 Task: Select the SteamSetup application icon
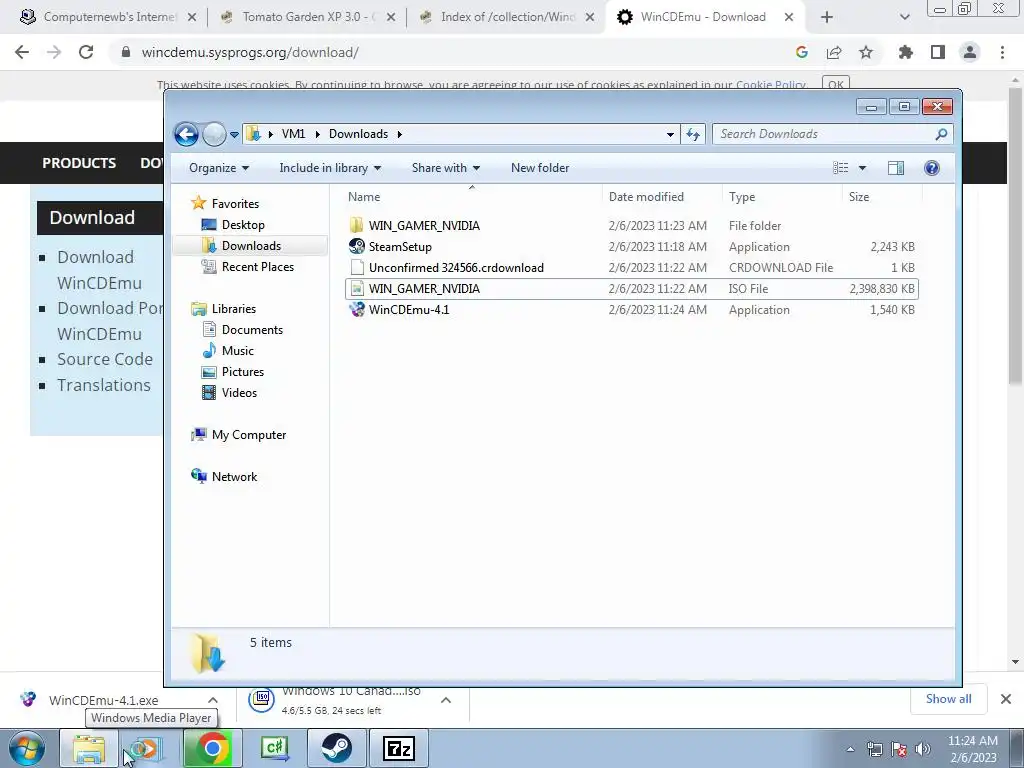point(357,246)
